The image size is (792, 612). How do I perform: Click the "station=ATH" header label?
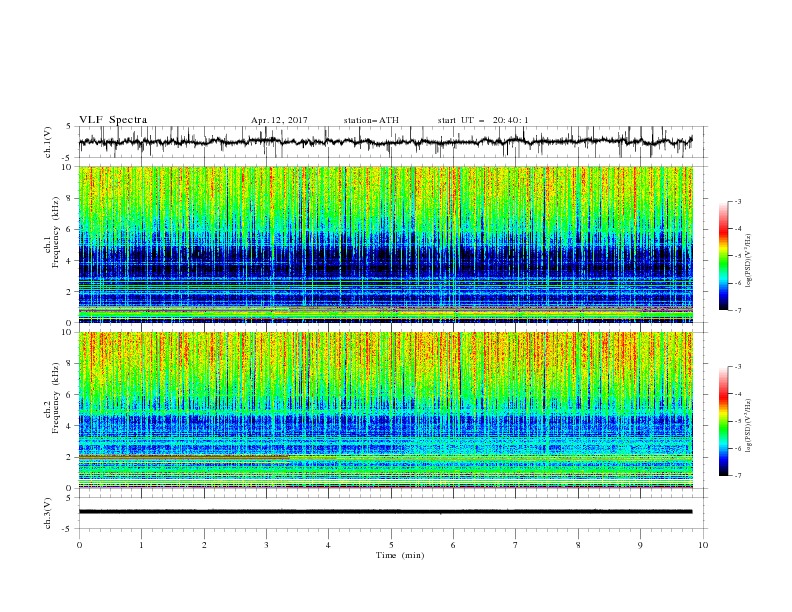click(x=371, y=120)
